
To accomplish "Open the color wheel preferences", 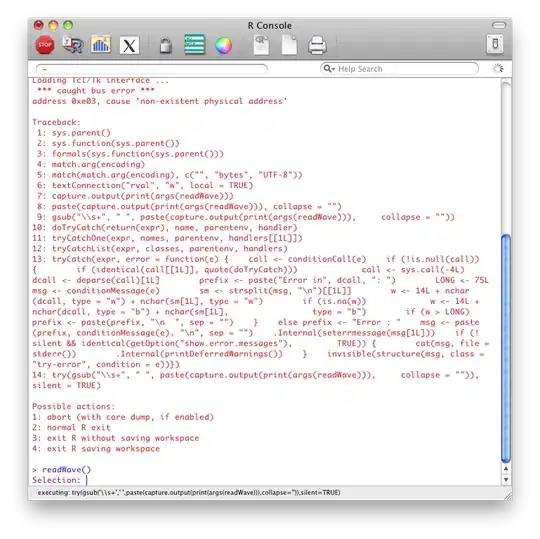I will pyautogui.click(x=224, y=45).
